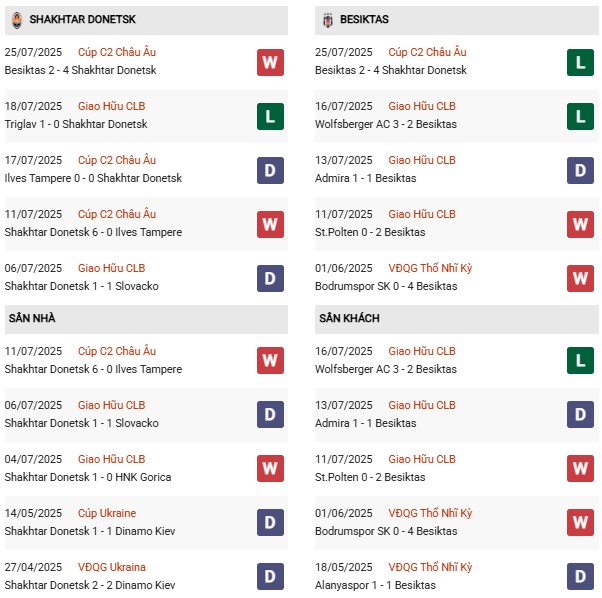This screenshot has height=598, width=602.
Task: Click the Besiktas club crest icon
Action: coord(327,19)
